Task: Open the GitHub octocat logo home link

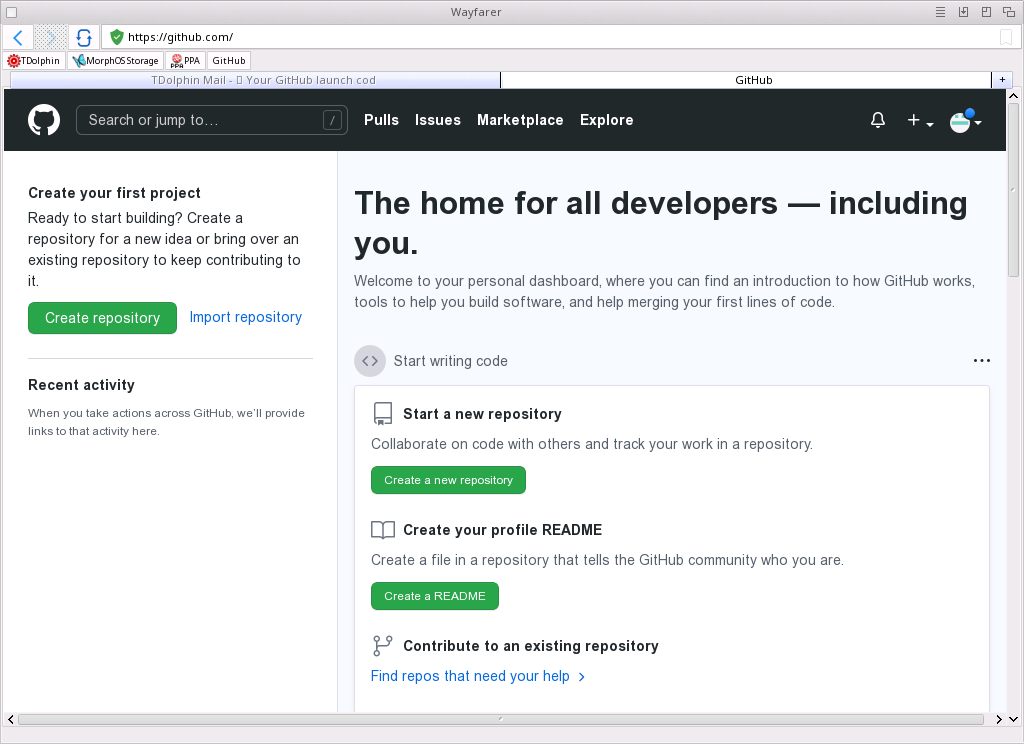Action: [44, 120]
